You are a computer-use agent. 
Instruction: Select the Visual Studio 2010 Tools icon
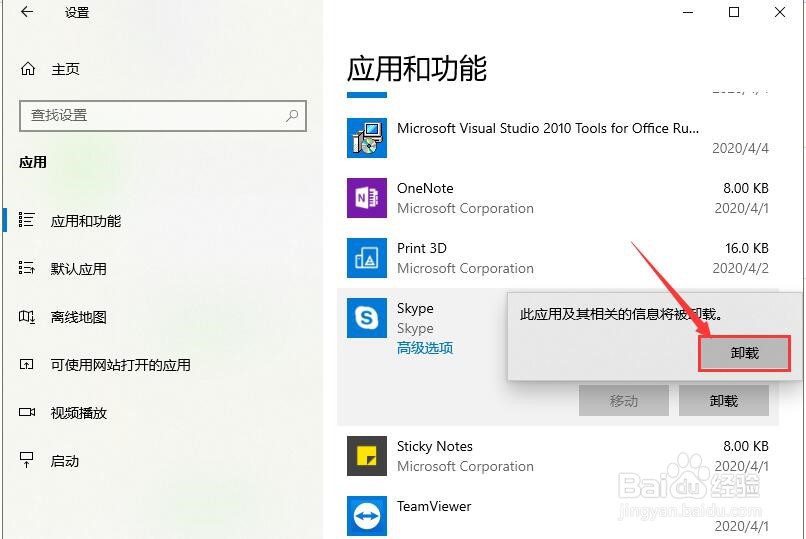click(x=367, y=138)
